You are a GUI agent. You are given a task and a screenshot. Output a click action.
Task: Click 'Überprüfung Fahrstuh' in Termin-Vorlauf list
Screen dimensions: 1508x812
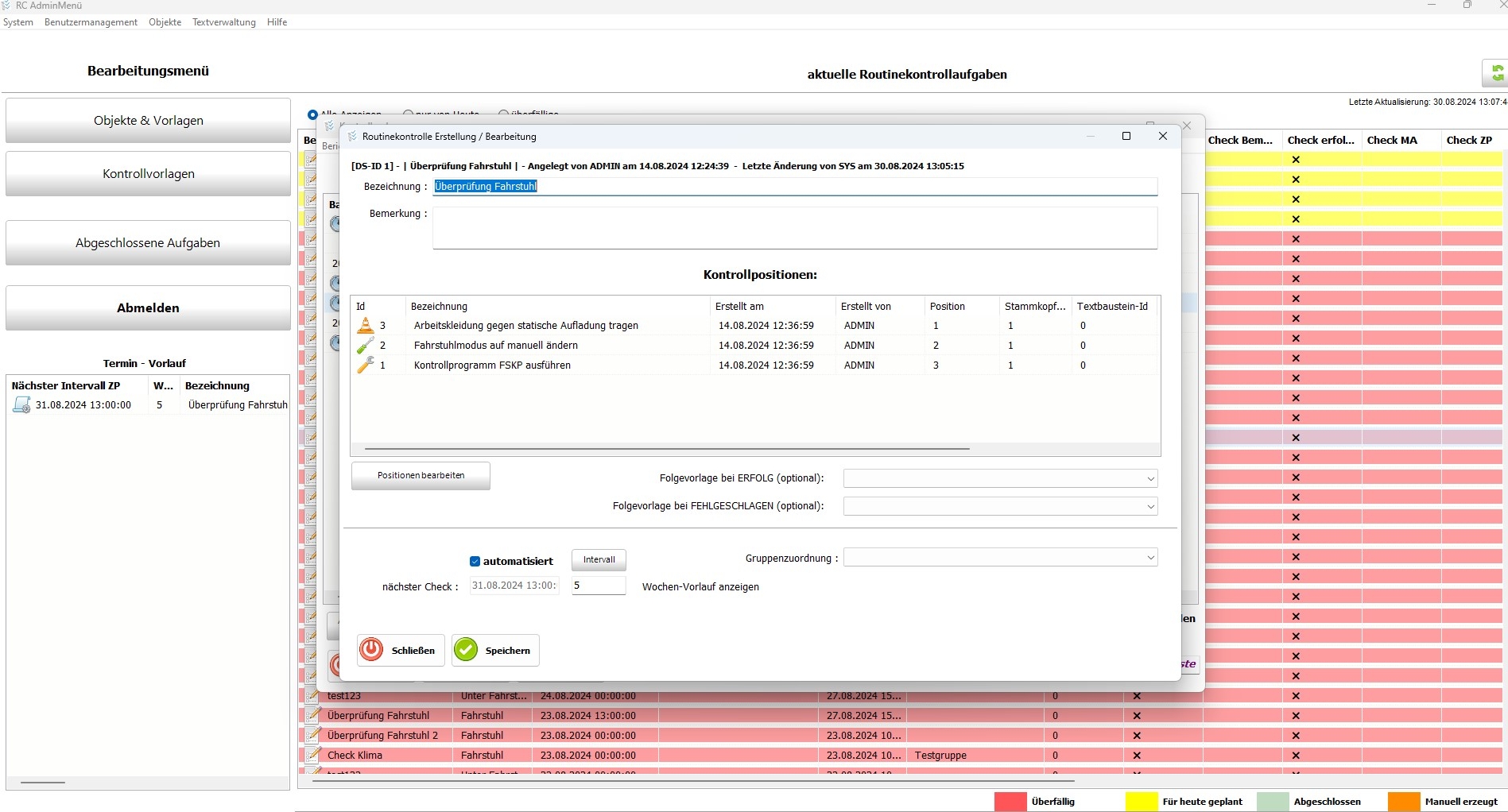pos(238,405)
